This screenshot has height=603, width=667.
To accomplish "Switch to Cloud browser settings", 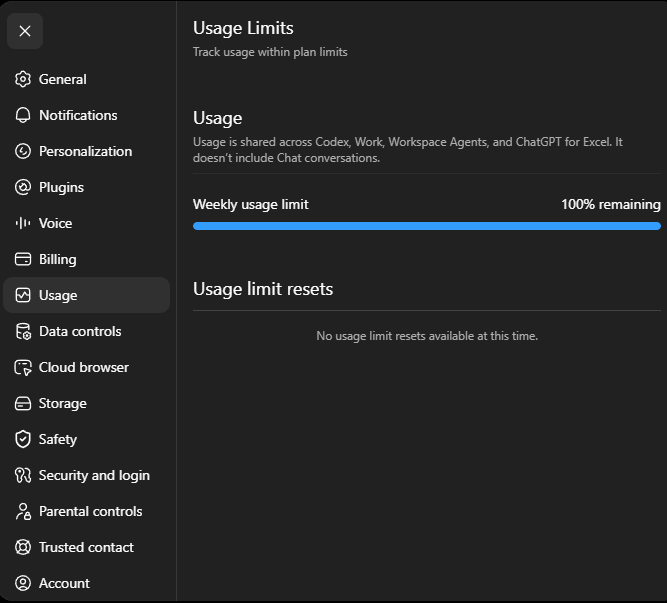I will coord(86,367).
